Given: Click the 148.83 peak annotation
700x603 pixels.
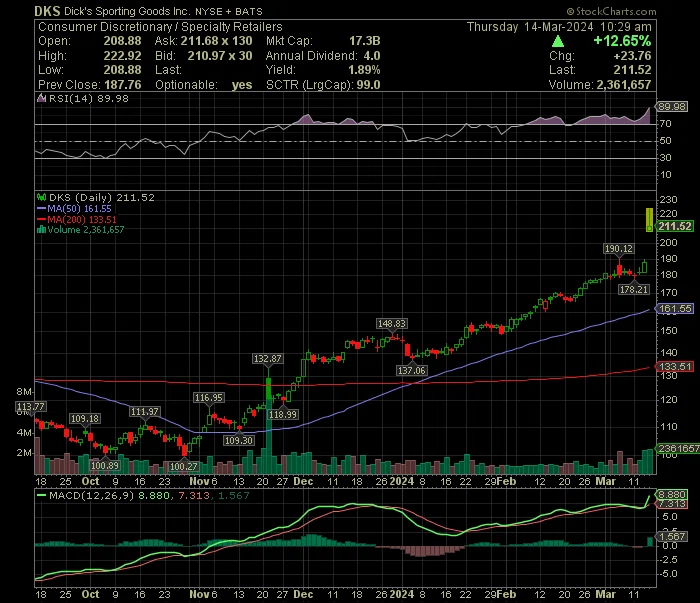Looking at the screenshot, I should coord(392,324).
